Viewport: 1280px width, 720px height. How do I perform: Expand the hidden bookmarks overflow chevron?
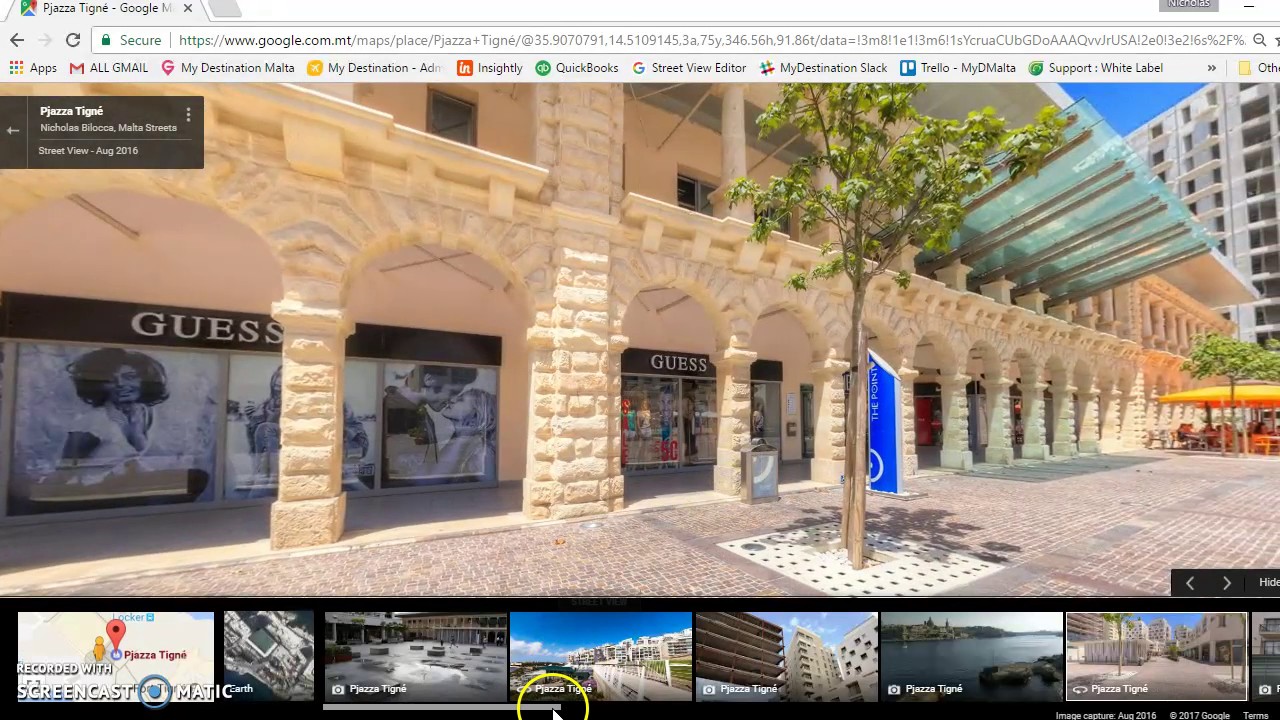coord(1211,68)
